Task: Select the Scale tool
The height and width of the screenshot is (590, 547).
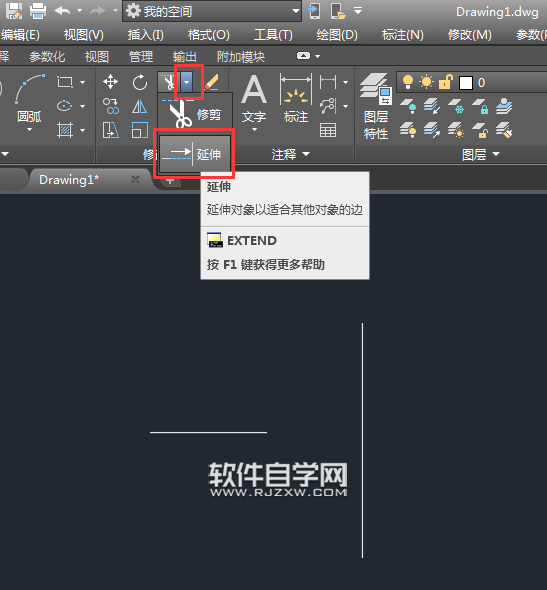Action: pos(140,130)
